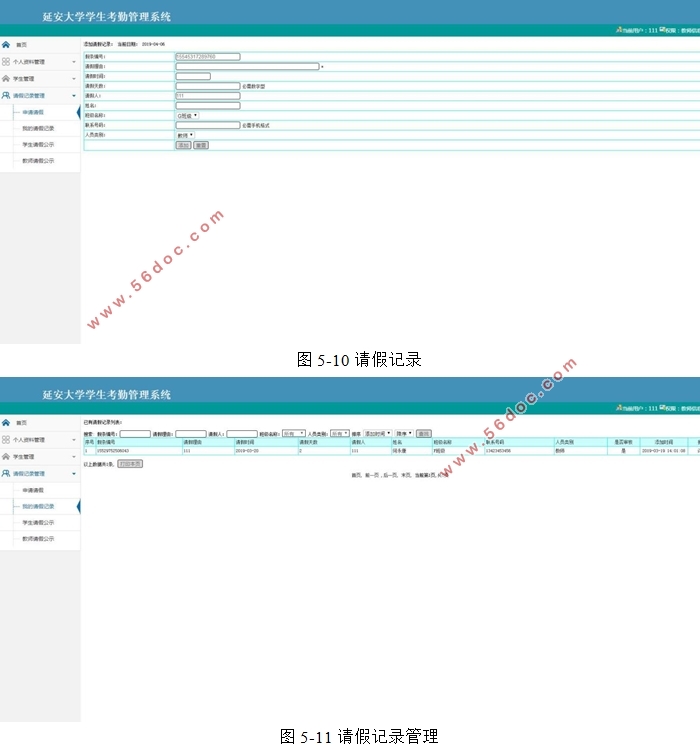
Task: Select 申请请假 menu item in Figure 5-11
Action: (x=33, y=490)
